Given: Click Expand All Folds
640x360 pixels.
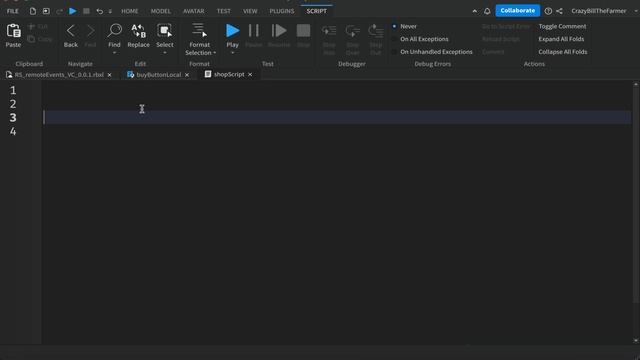Looking at the screenshot, I should tap(561, 39).
